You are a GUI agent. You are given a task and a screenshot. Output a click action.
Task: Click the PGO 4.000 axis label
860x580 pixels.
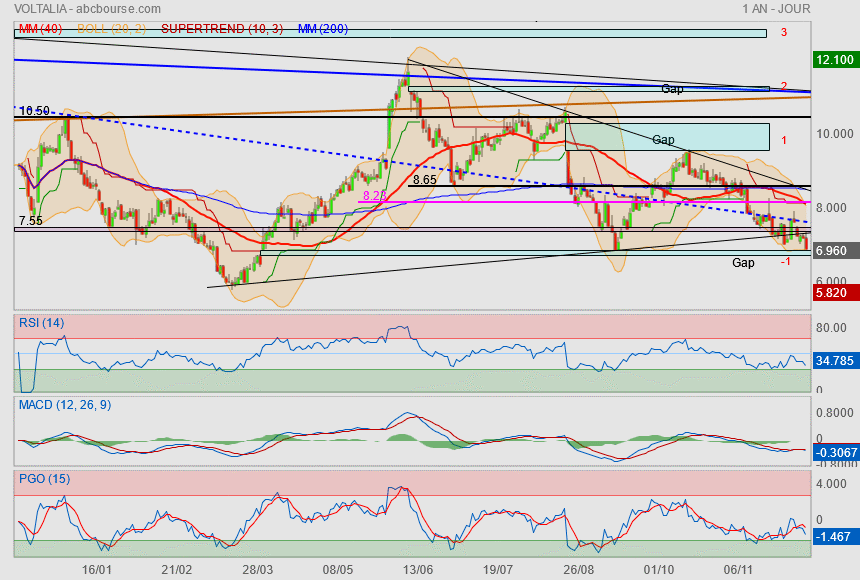pyautogui.click(x=831, y=483)
